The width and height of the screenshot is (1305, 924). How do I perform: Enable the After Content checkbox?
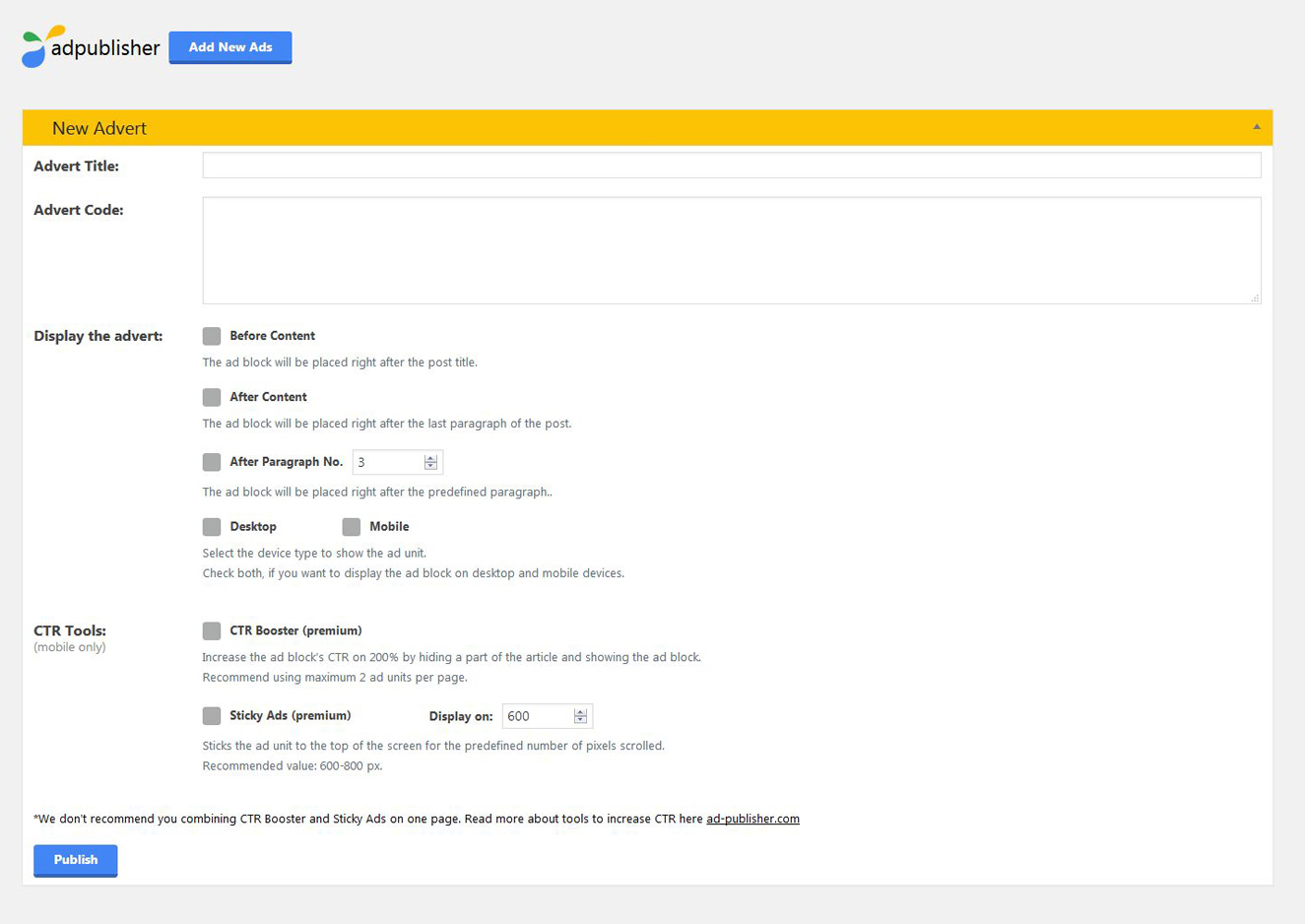[x=212, y=397]
